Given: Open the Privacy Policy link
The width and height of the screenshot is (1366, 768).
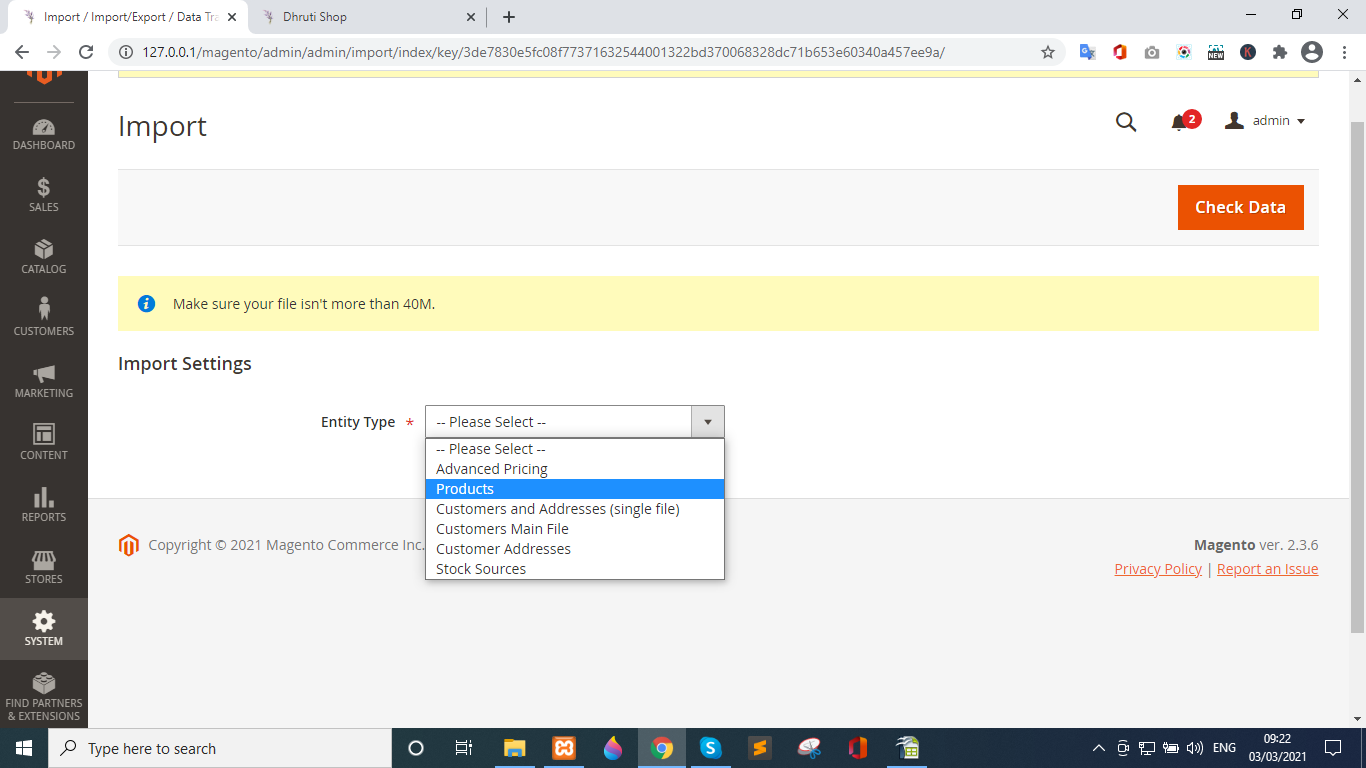Looking at the screenshot, I should (x=1158, y=569).
